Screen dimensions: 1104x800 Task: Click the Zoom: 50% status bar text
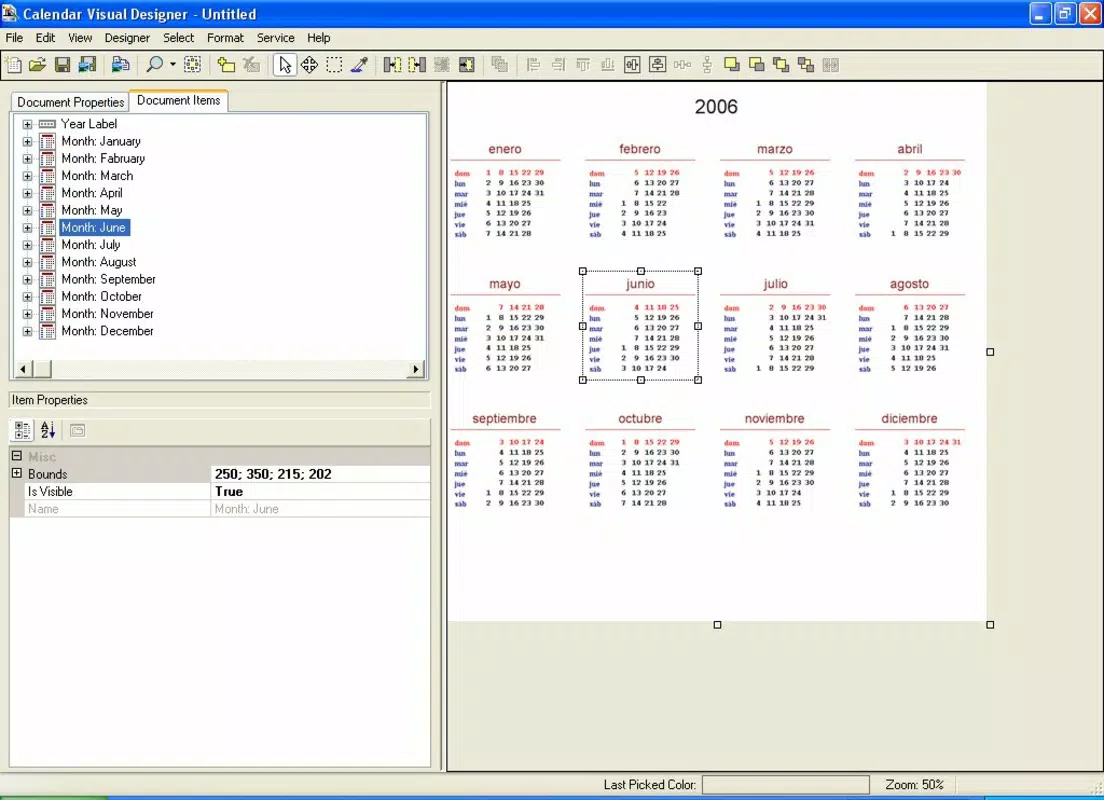pos(914,785)
